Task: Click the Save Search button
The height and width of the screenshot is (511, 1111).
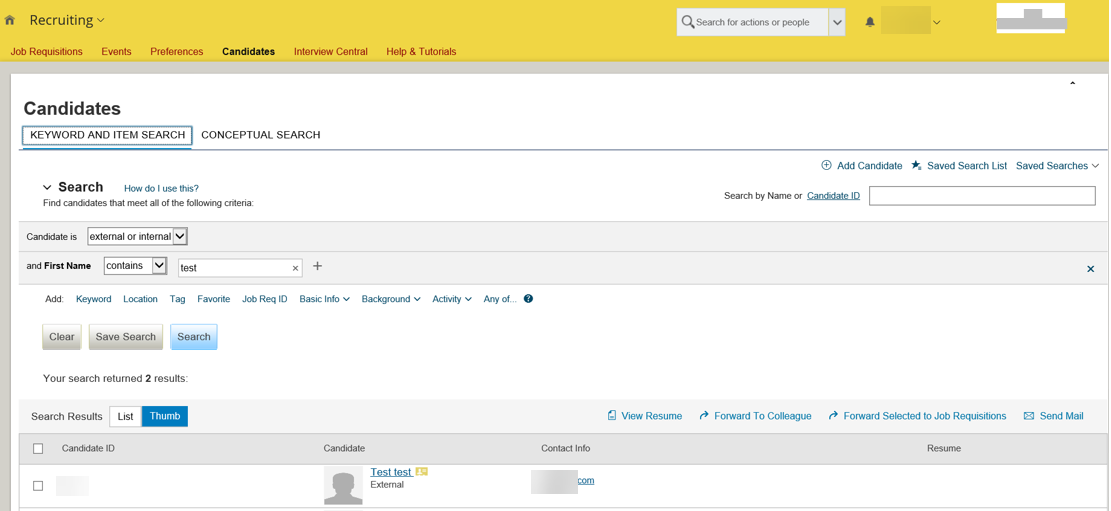Action: click(125, 337)
